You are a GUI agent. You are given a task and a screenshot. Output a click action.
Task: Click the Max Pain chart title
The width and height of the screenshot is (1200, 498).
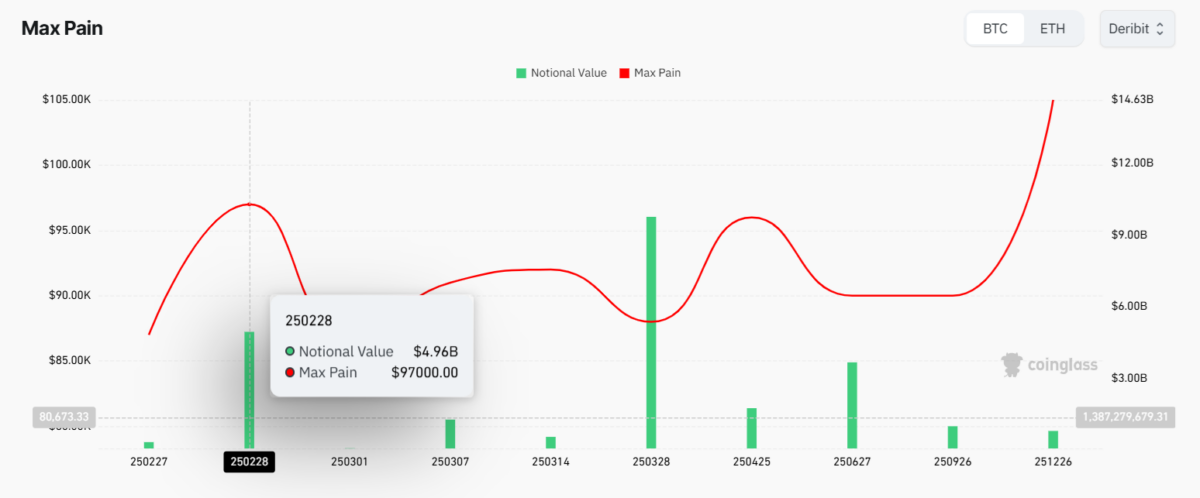coord(62,28)
